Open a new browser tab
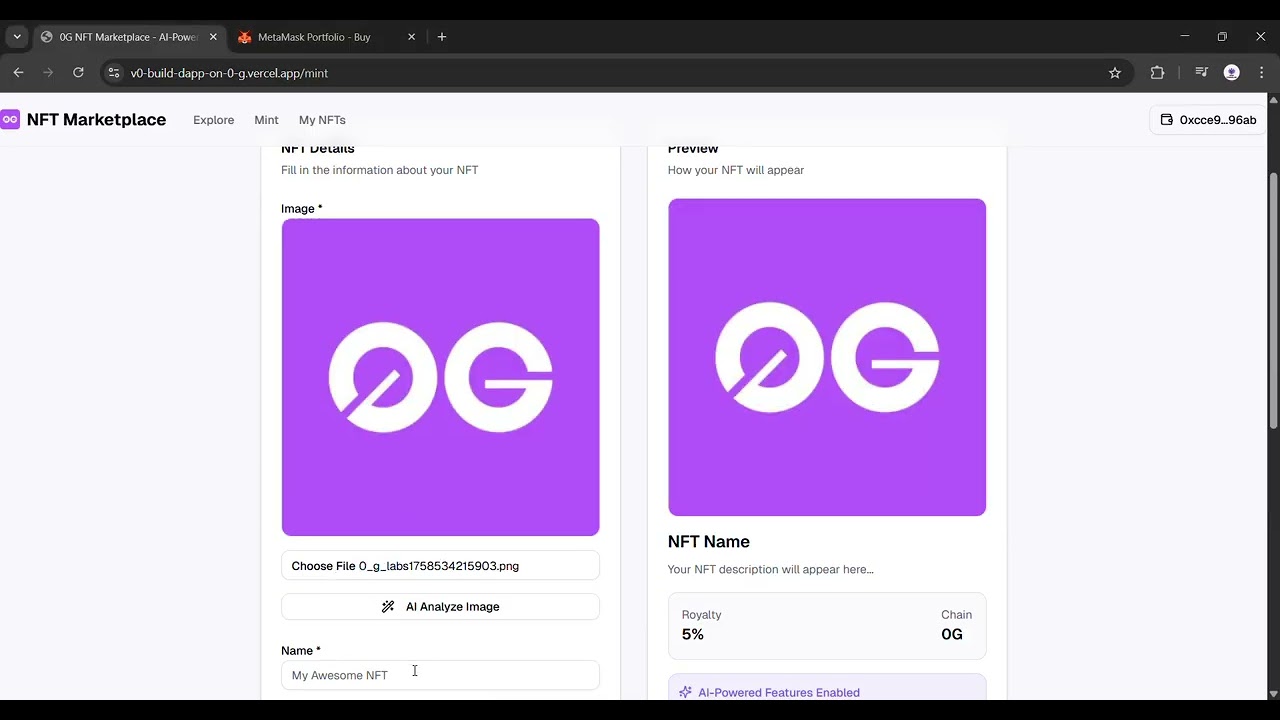 pos(442,37)
